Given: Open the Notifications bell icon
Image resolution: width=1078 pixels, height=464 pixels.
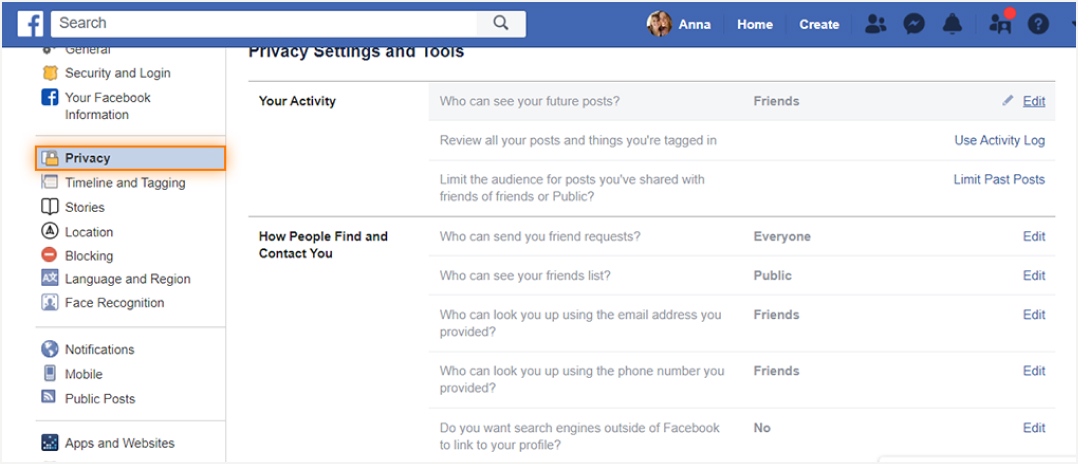Looking at the screenshot, I should pos(952,25).
